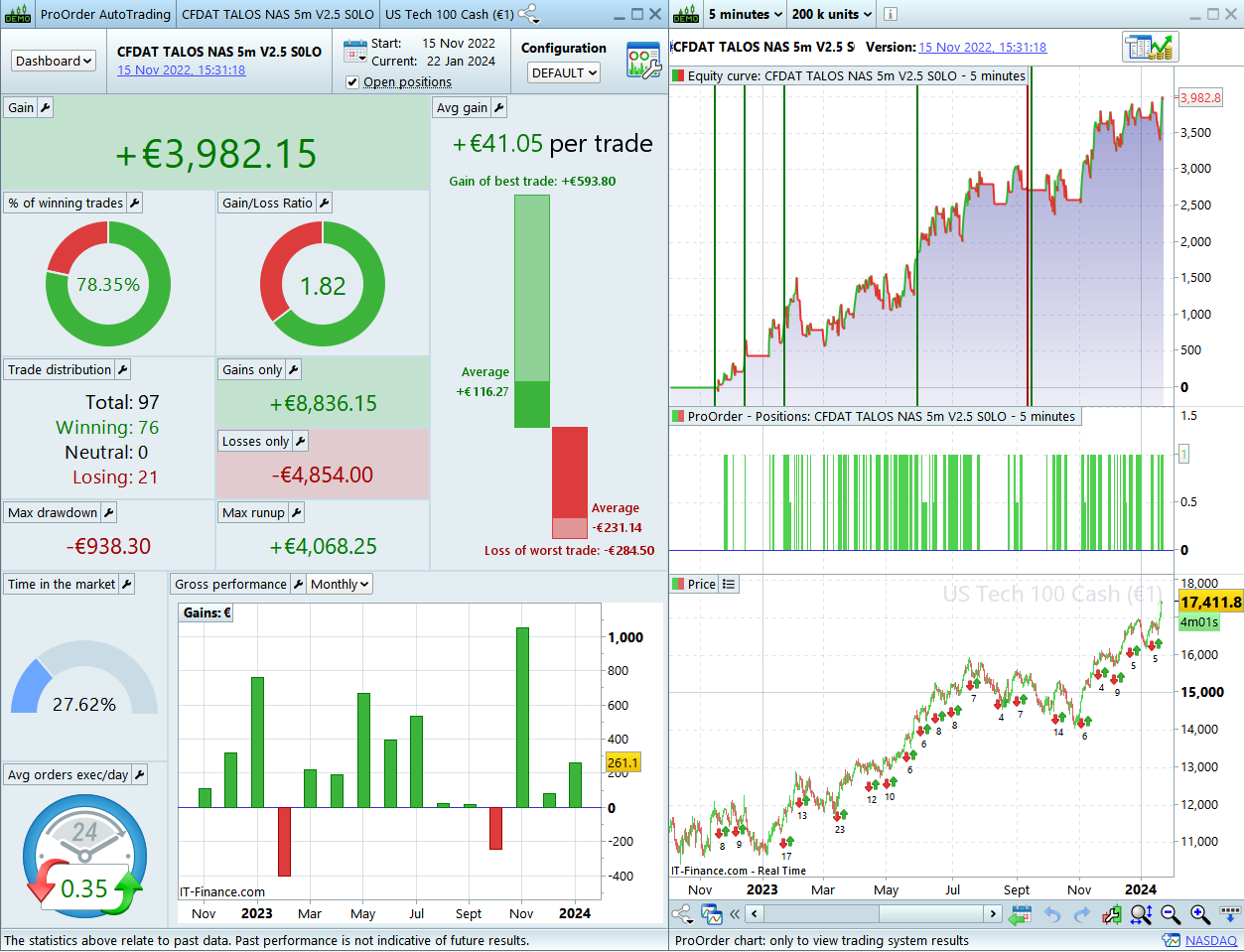
Task: Open Trade distribution wrench settings
Action: point(123,370)
